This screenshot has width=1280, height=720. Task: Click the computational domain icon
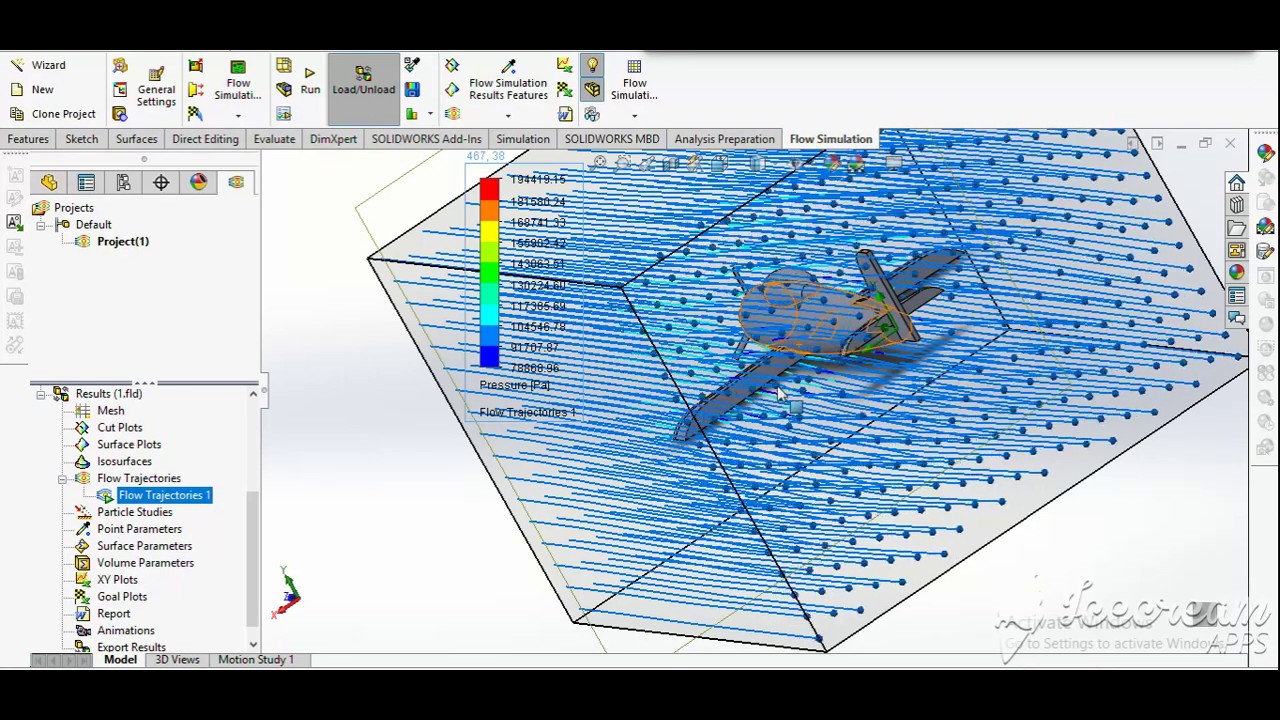pyautogui.click(x=196, y=65)
